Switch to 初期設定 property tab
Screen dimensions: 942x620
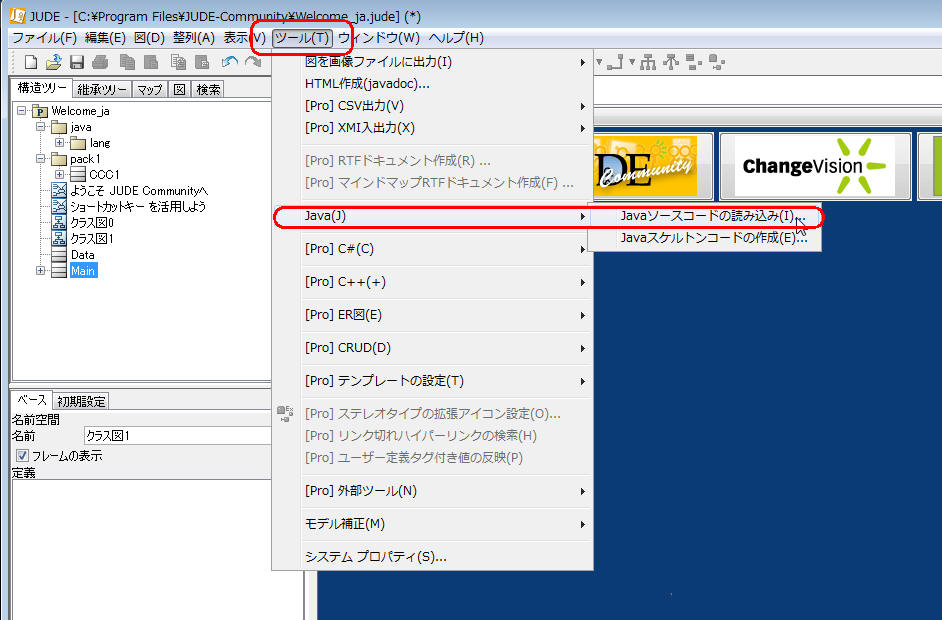pos(81,402)
